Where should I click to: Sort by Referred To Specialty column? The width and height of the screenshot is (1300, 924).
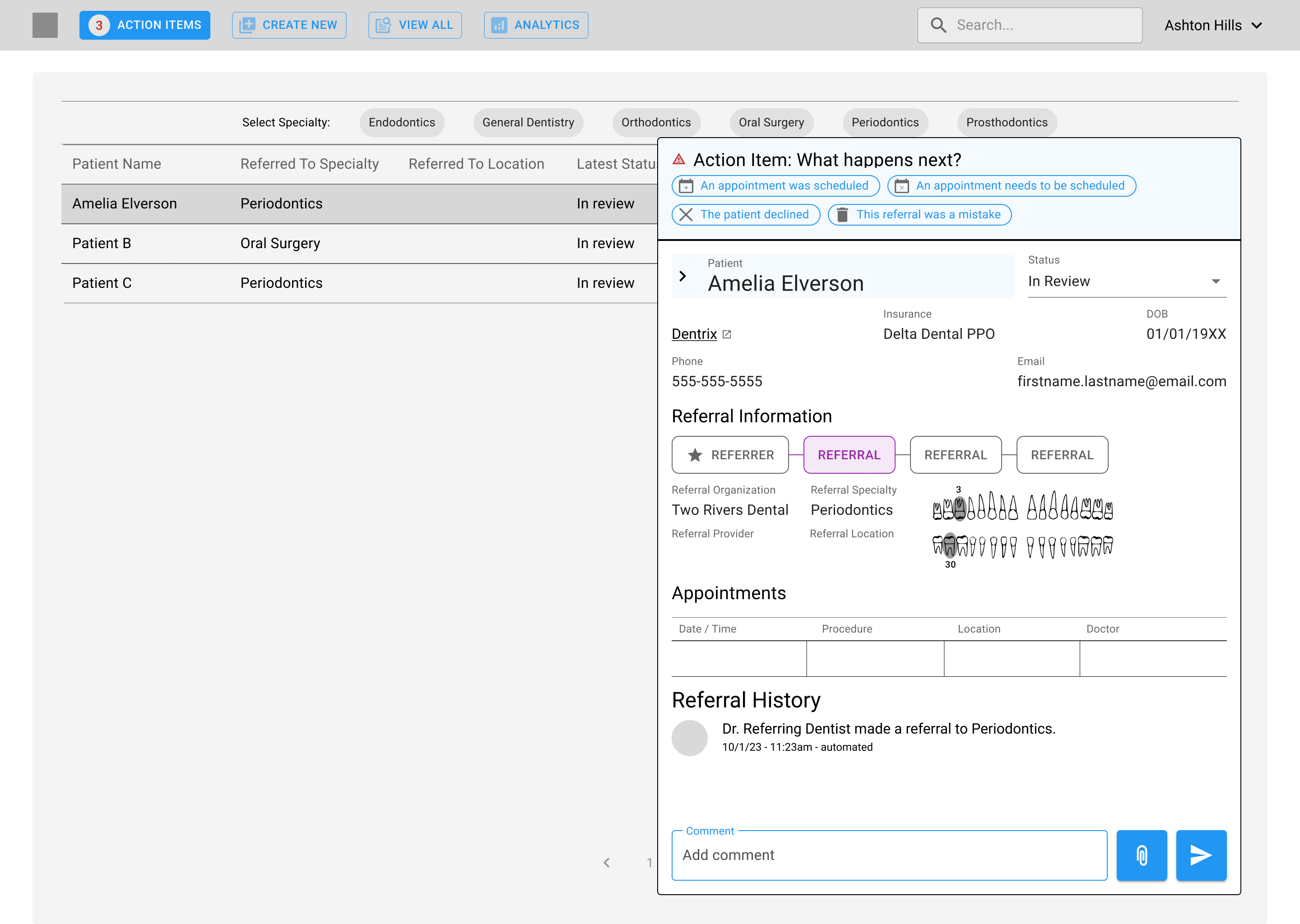pyautogui.click(x=310, y=164)
